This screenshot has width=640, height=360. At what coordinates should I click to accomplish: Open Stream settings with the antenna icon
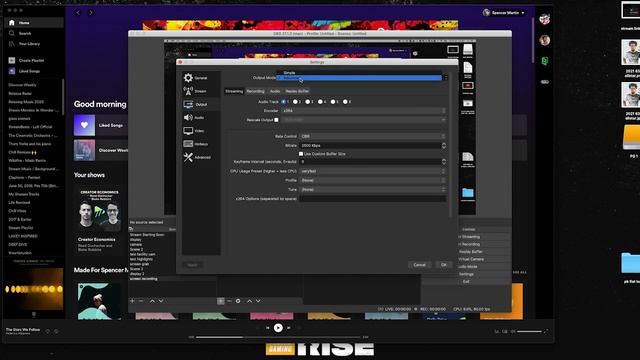(x=188, y=91)
